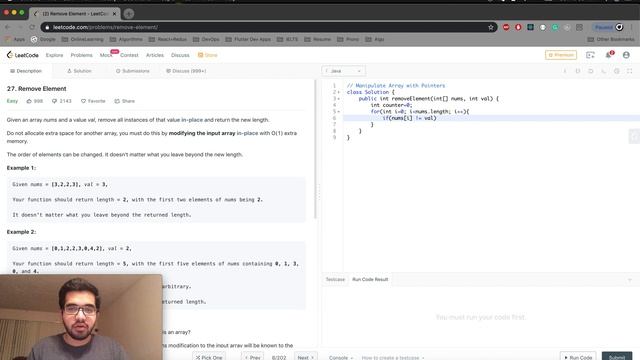Open the Store link
This screenshot has height=360, width=640.
pos(208,55)
